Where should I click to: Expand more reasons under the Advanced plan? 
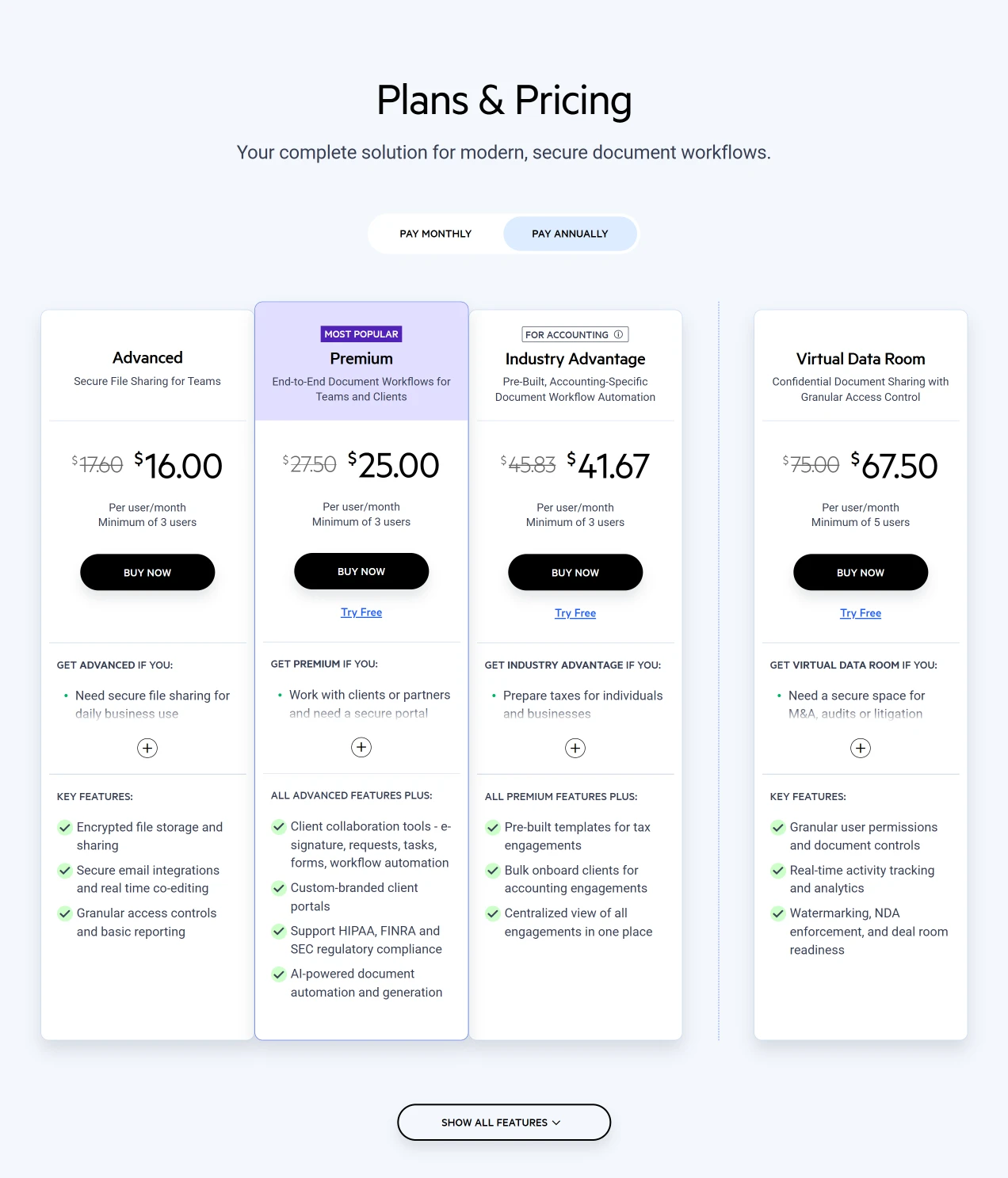pyautogui.click(x=147, y=748)
